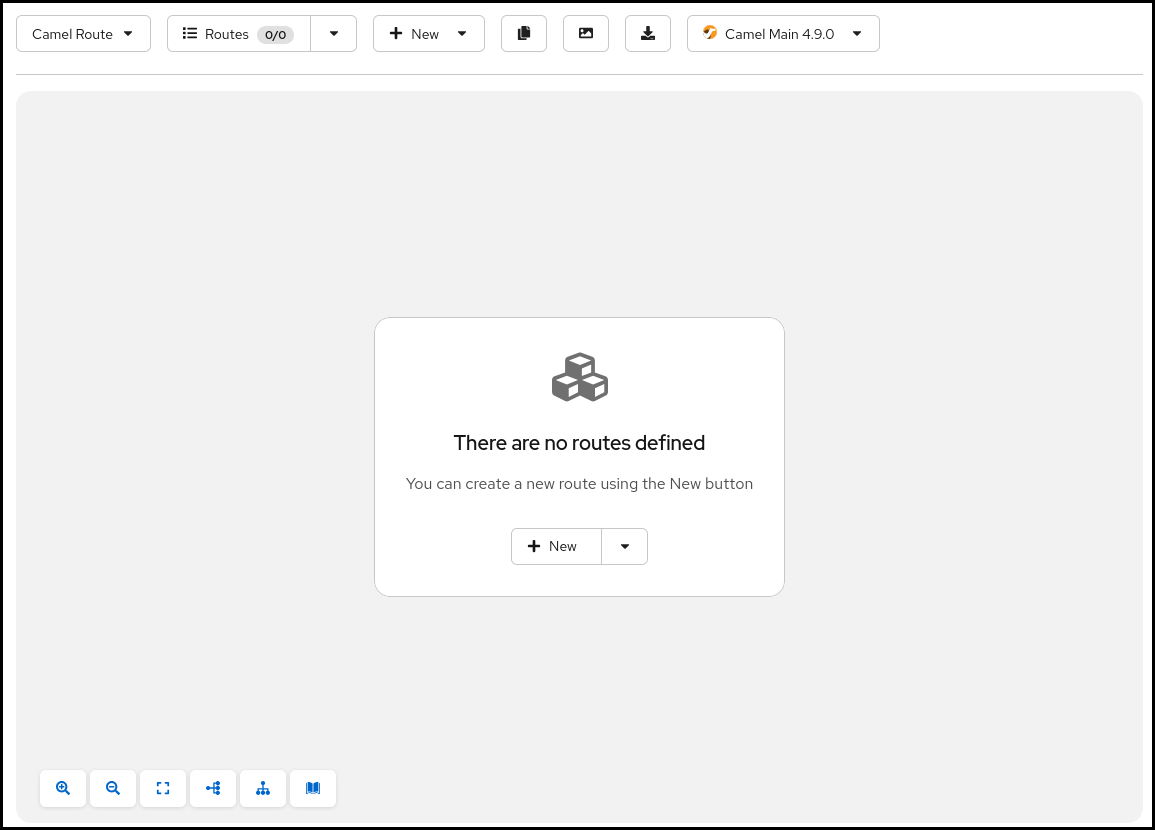Click the stacked cubes icon
Image resolution: width=1155 pixels, height=830 pixels.
click(x=580, y=377)
